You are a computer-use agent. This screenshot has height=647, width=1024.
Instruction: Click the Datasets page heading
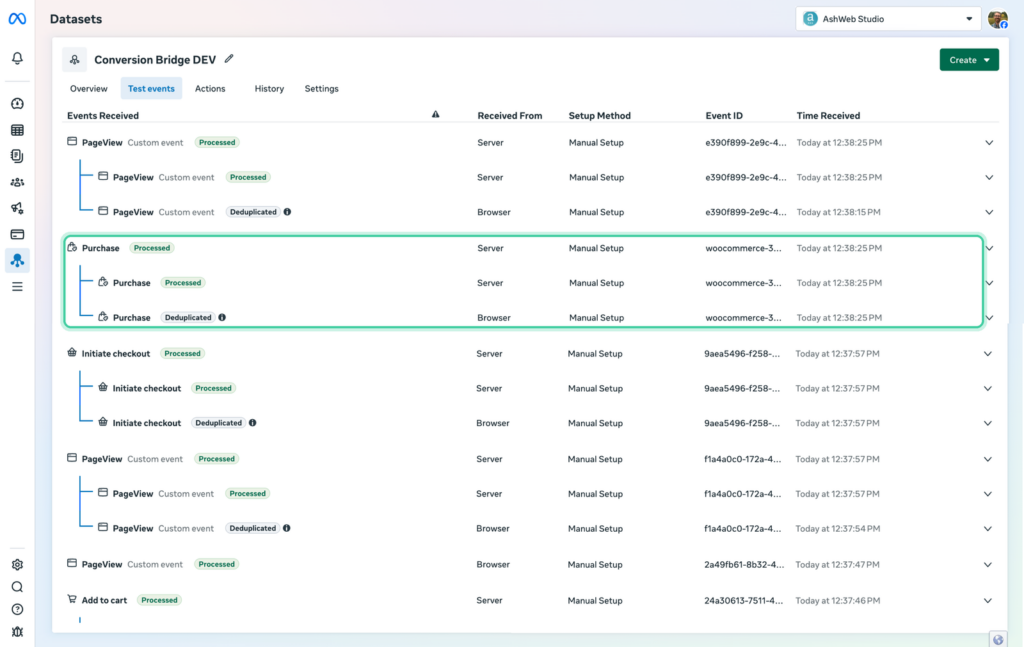76,19
